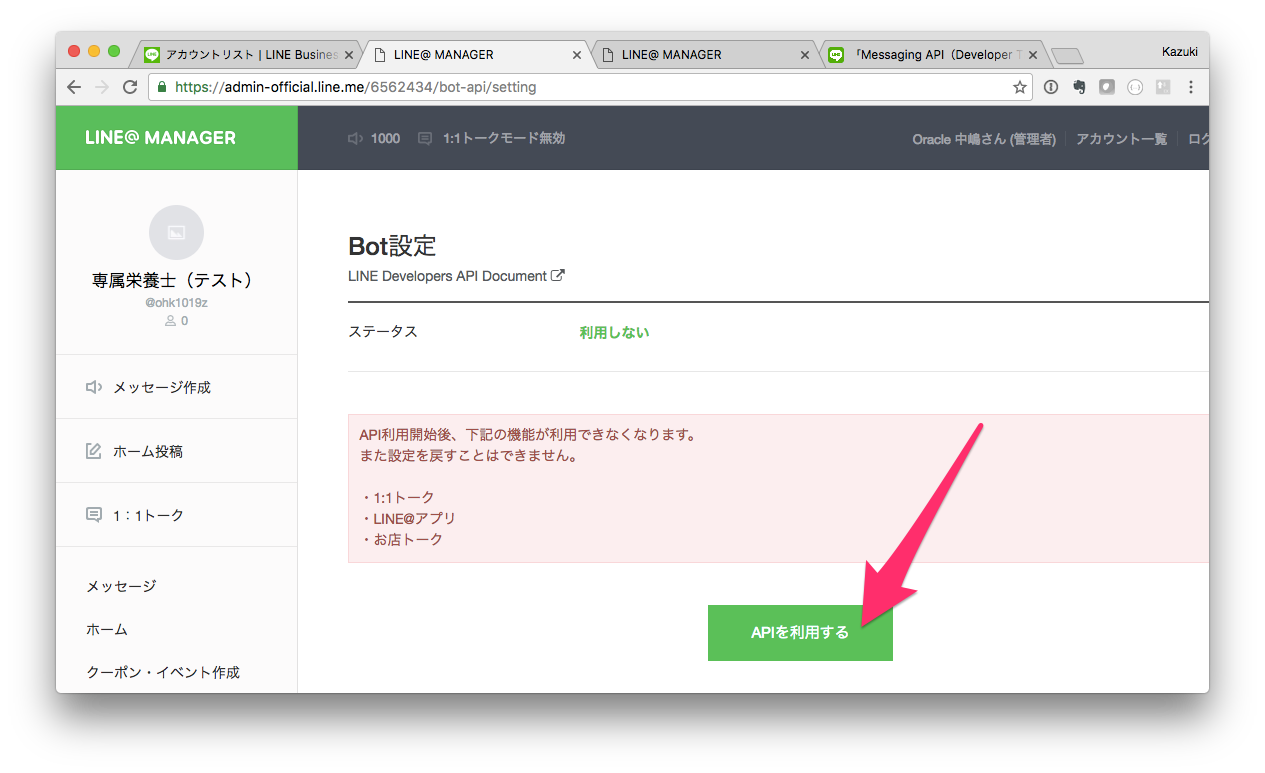Click the 利用しない status value

614,332
